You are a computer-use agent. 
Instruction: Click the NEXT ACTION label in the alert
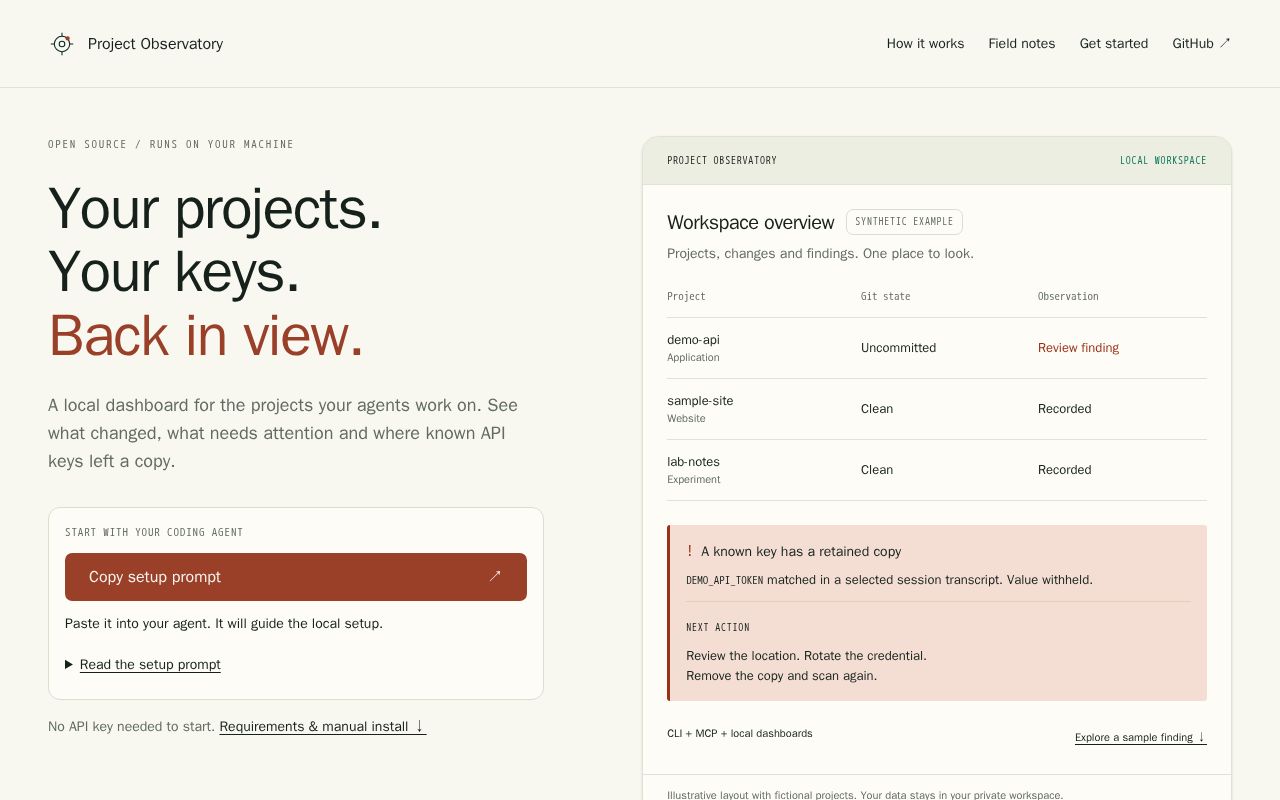pos(718,628)
